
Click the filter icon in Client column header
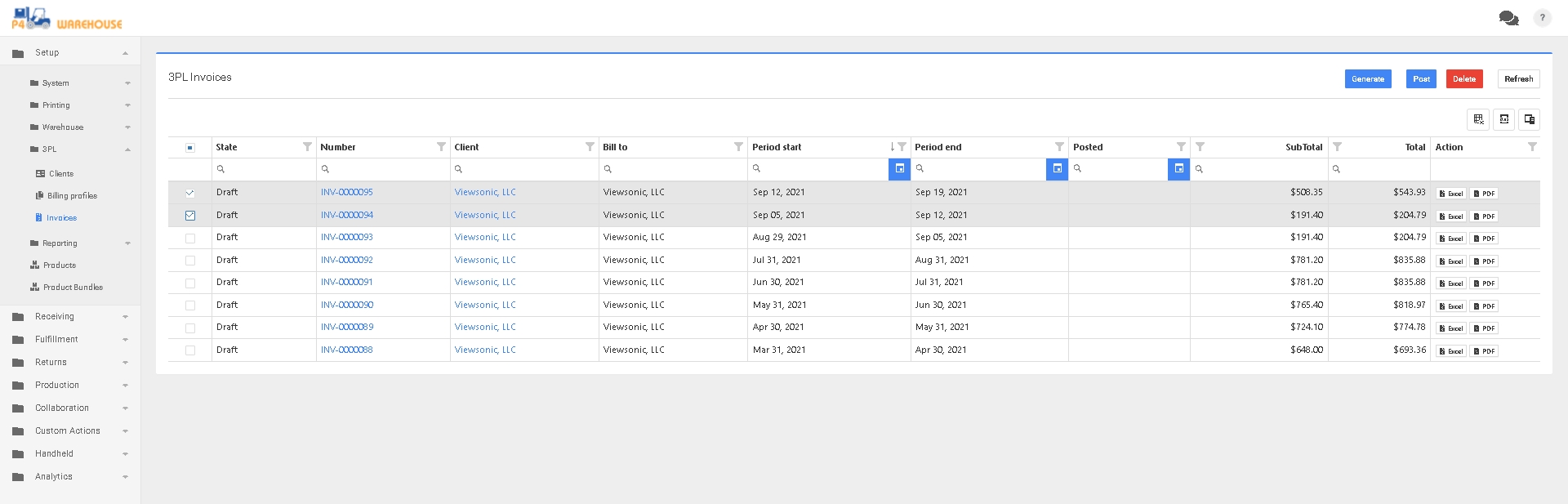590,147
